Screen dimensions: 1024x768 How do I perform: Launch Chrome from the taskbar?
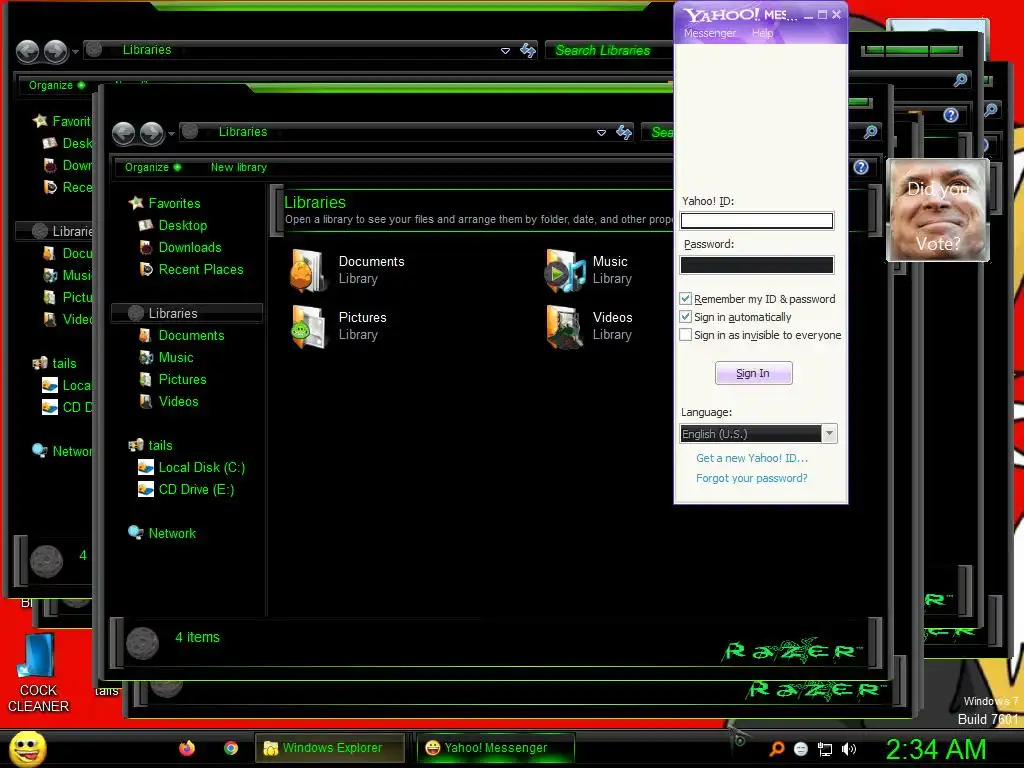pyautogui.click(x=231, y=748)
